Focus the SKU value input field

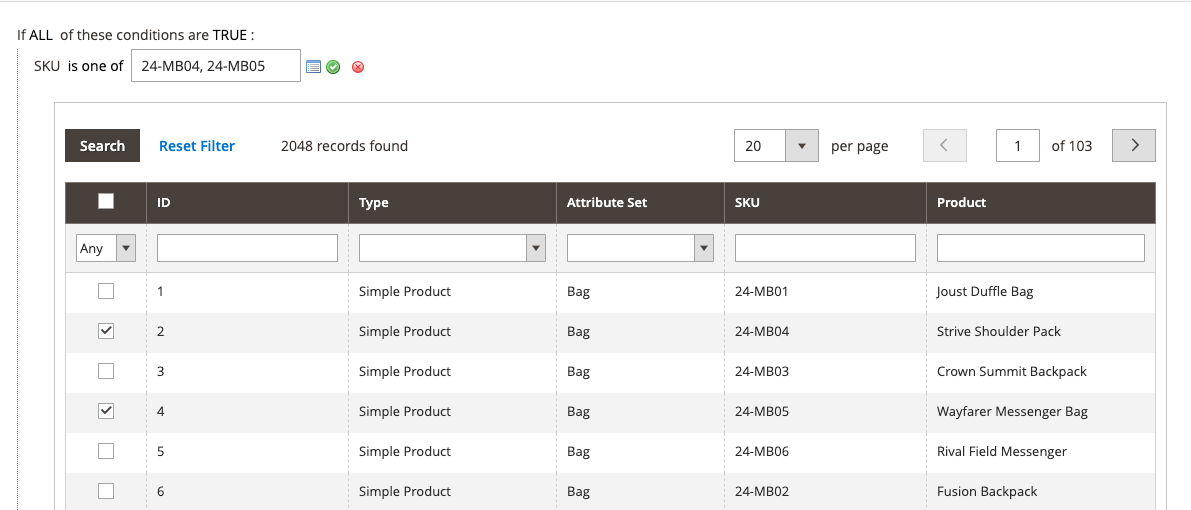click(x=216, y=66)
